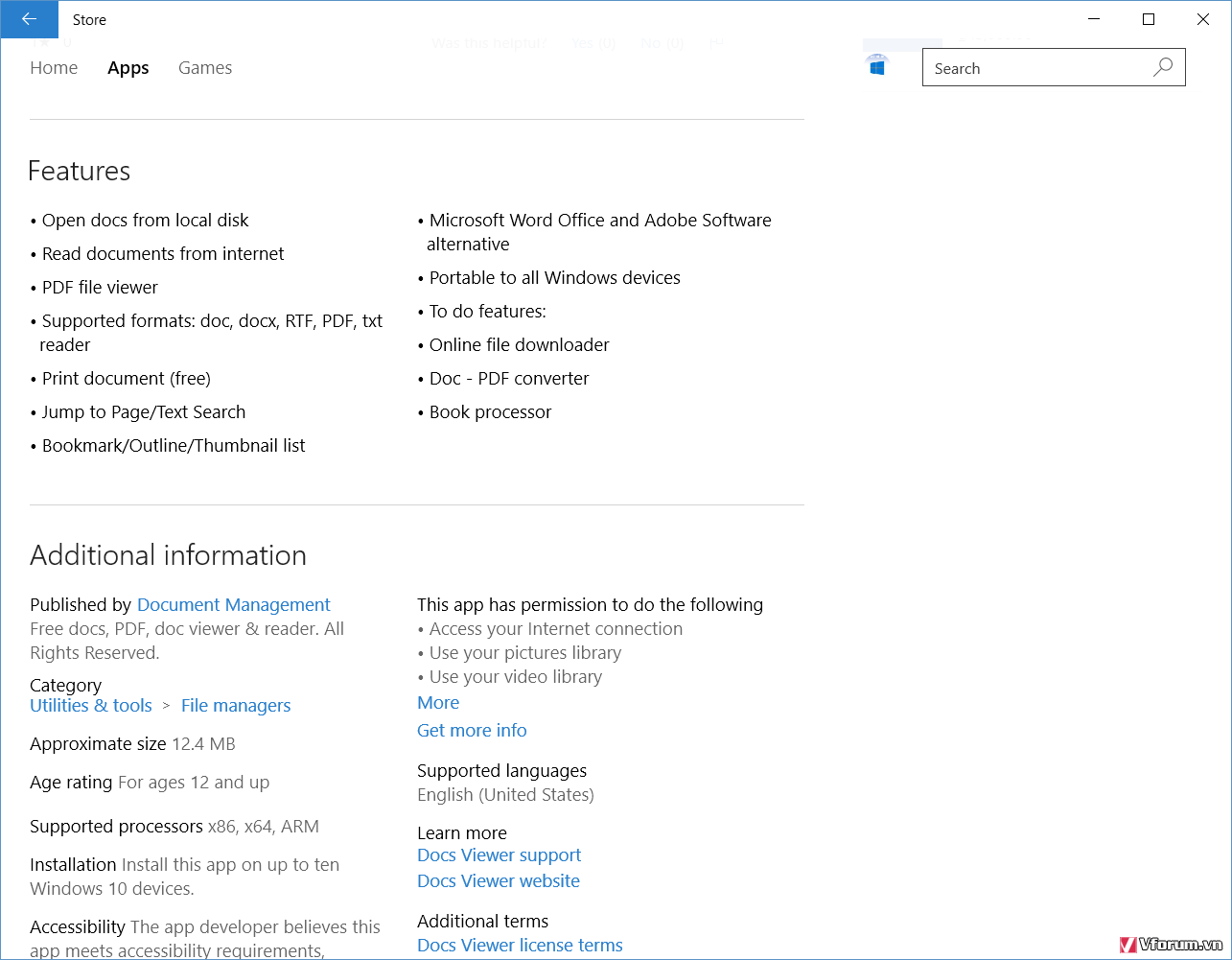The height and width of the screenshot is (960, 1232).
Task: Click the 'English (United States)' language text
Action: (x=505, y=795)
